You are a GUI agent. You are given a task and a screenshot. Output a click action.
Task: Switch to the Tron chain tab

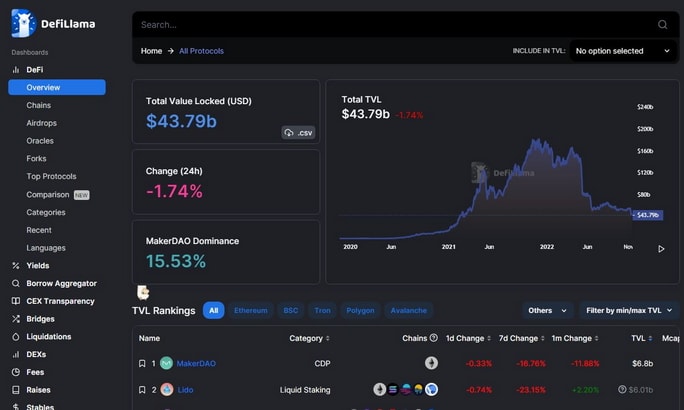click(322, 311)
